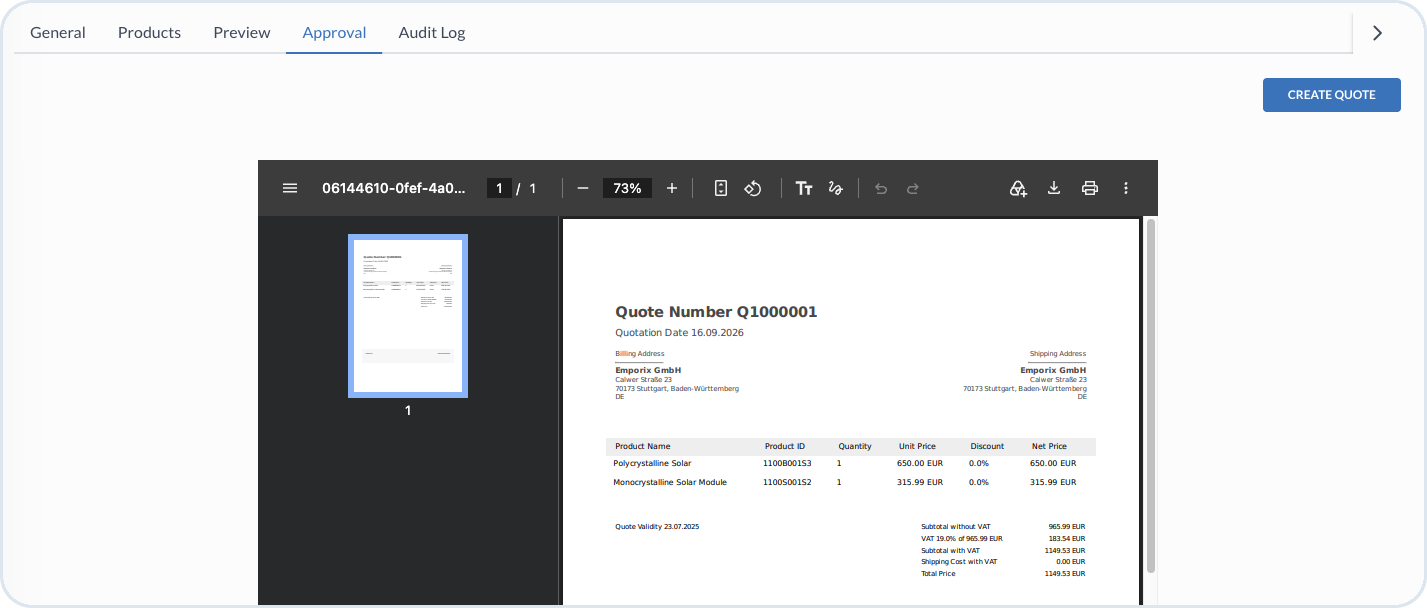Click the 'Discount' column header
Image resolution: width=1427 pixels, height=608 pixels.
[987, 446]
